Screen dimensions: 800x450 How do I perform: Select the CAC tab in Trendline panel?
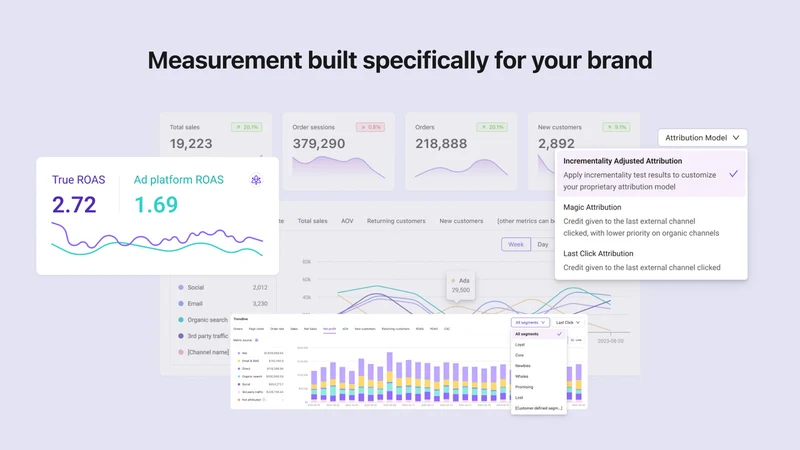447,329
